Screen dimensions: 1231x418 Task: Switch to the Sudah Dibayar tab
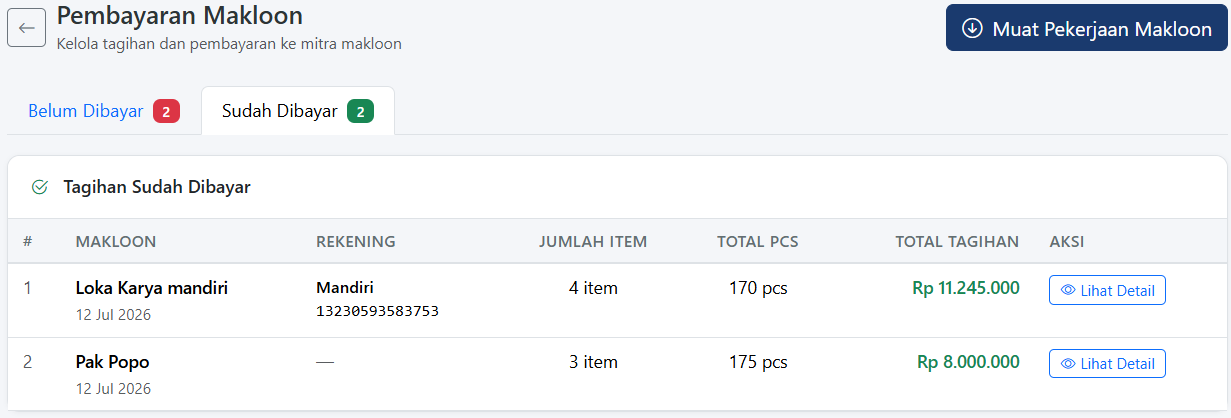click(298, 111)
